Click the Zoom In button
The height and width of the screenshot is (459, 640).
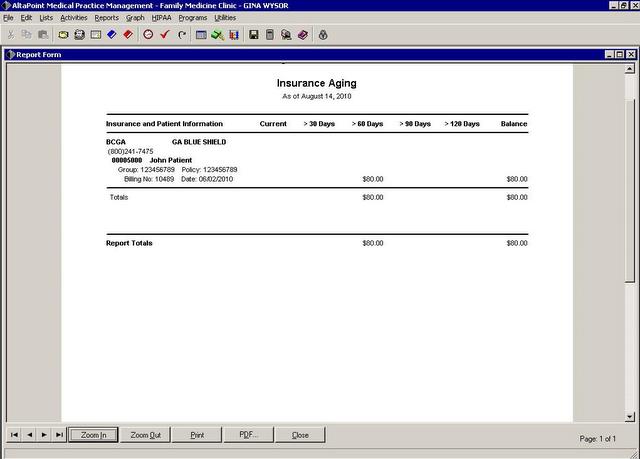(x=93, y=435)
